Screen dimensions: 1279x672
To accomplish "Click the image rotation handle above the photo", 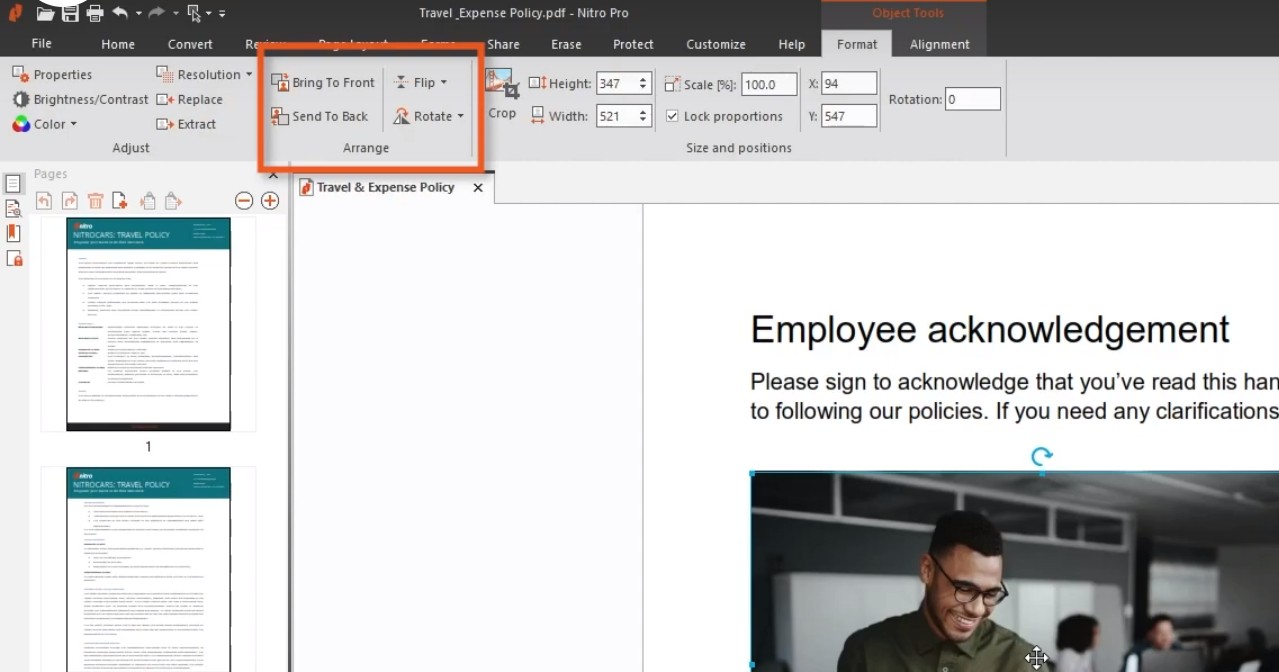I will click(1041, 457).
